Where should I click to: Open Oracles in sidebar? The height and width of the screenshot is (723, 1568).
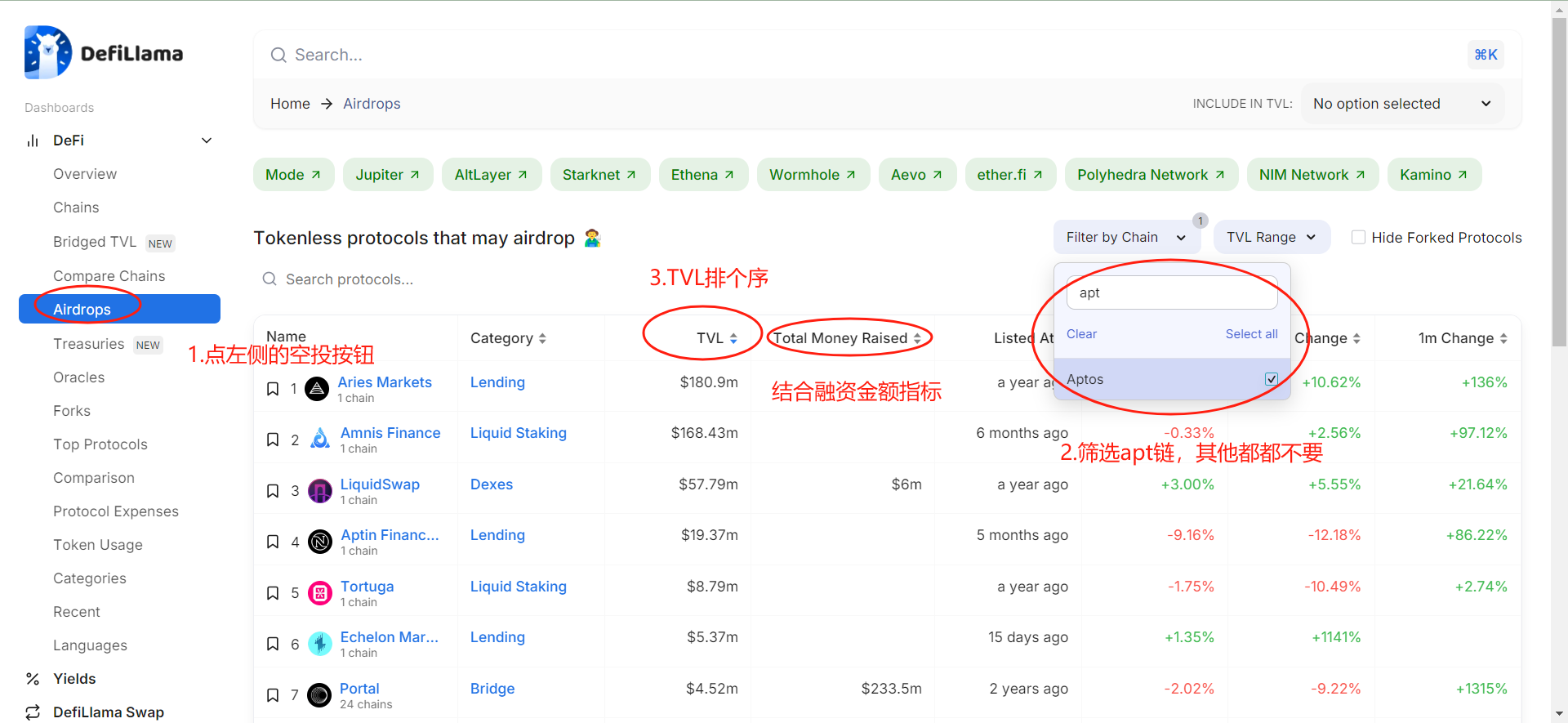79,377
